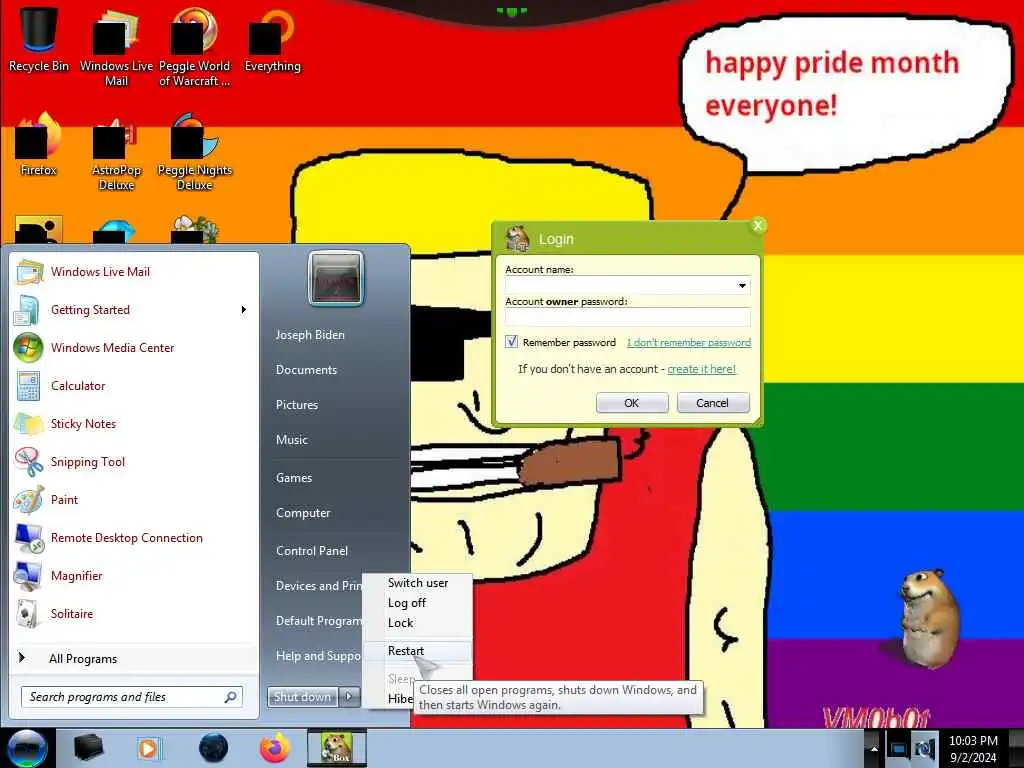Screen dimensions: 1024x768
Task: Open the Everything desktop icon
Action: 272,39
